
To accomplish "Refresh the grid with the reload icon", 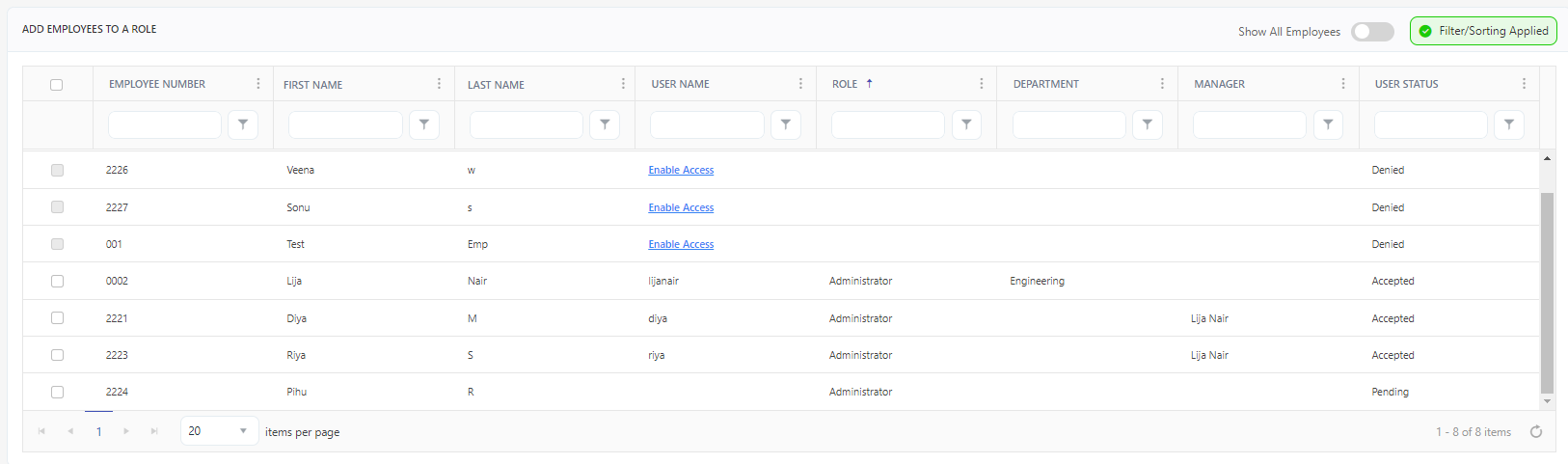I will point(1536,432).
